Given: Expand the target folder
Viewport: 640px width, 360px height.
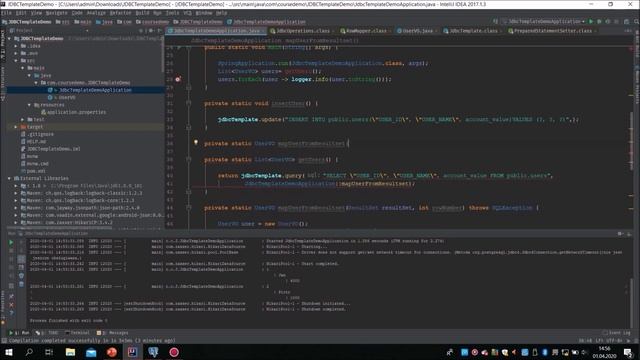Looking at the screenshot, I should tap(16, 127).
